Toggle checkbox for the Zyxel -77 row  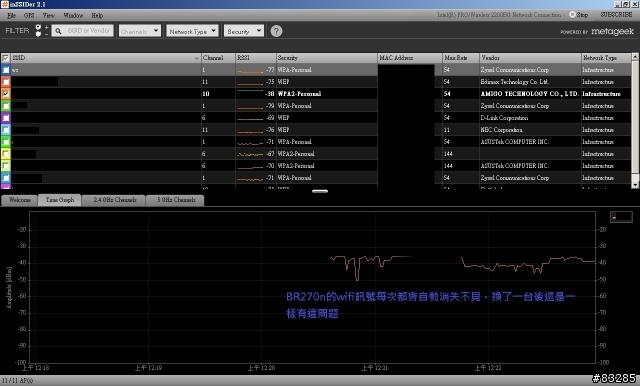[x=6, y=70]
